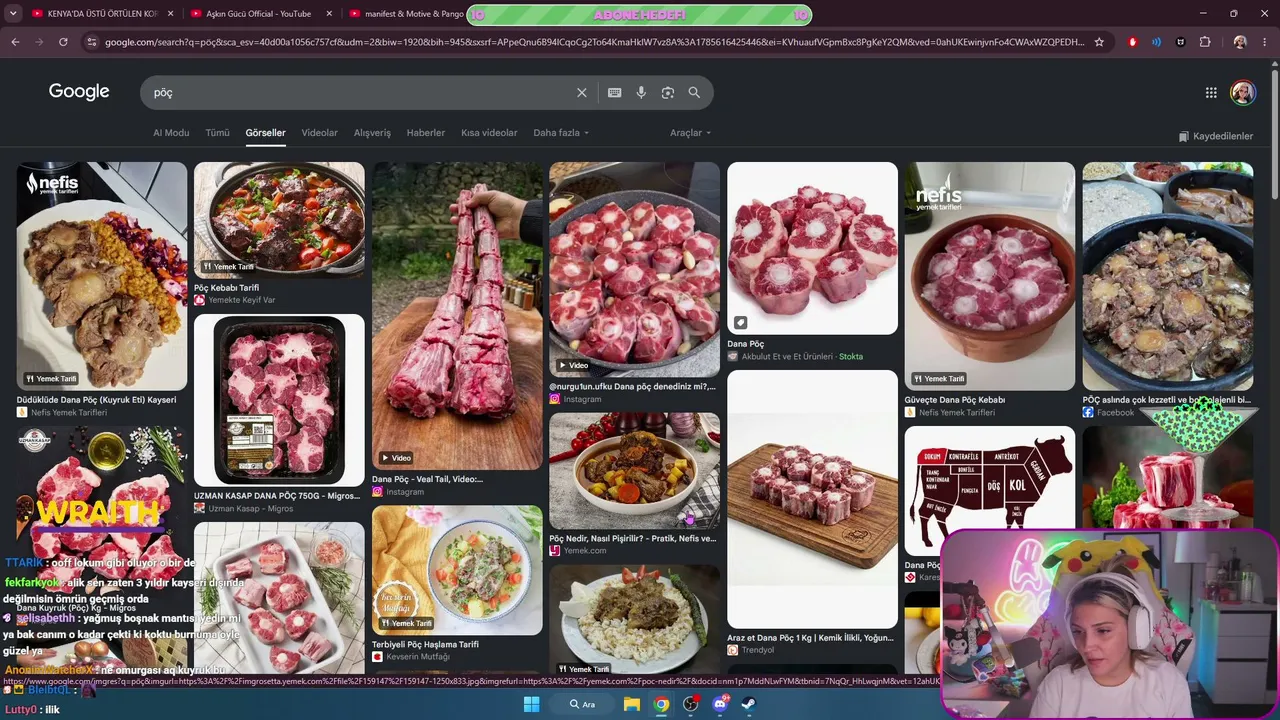Switch to the Tümü results tab
This screenshot has width=1280, height=720.
point(217,133)
